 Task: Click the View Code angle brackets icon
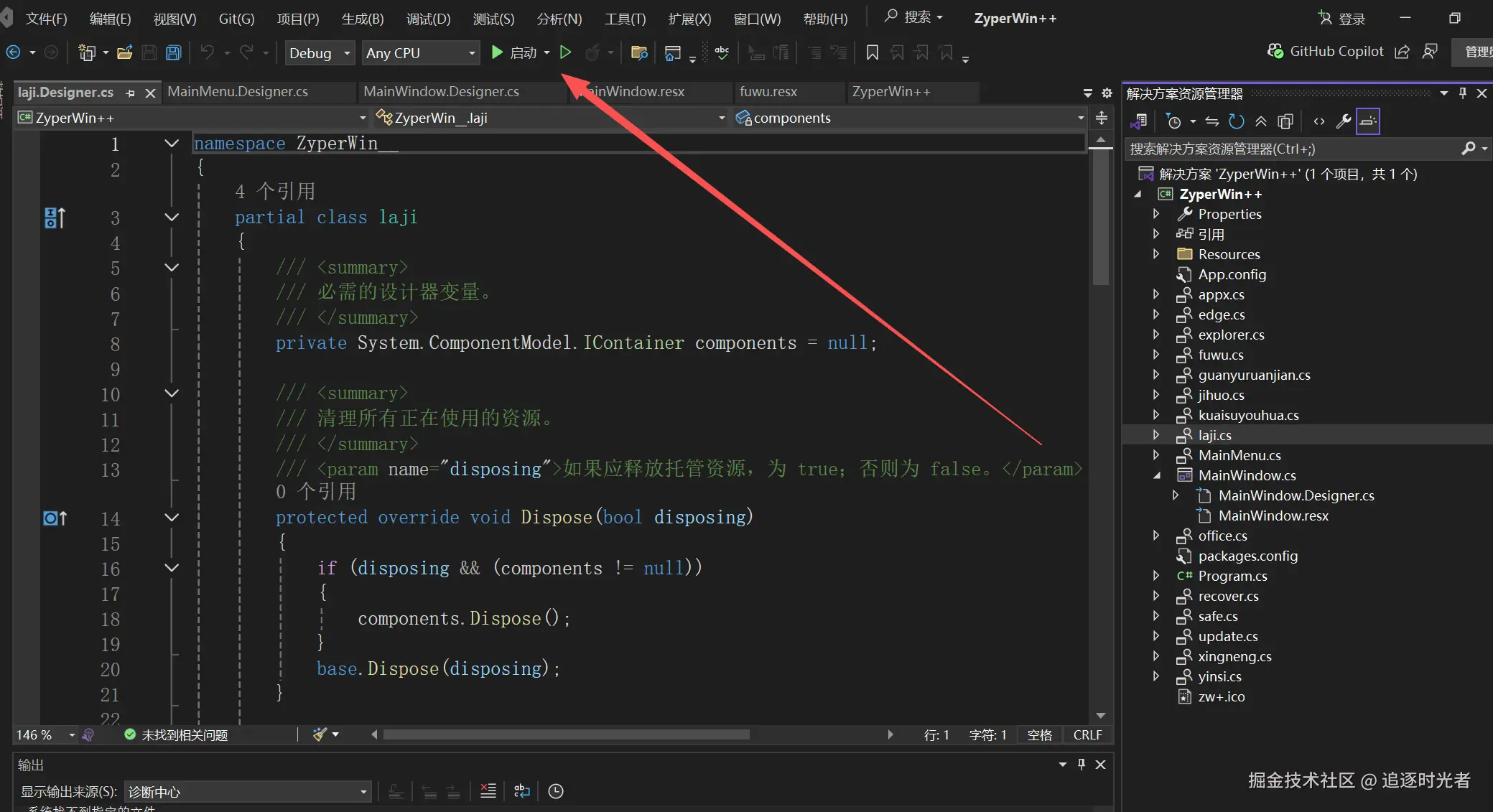tap(1318, 121)
